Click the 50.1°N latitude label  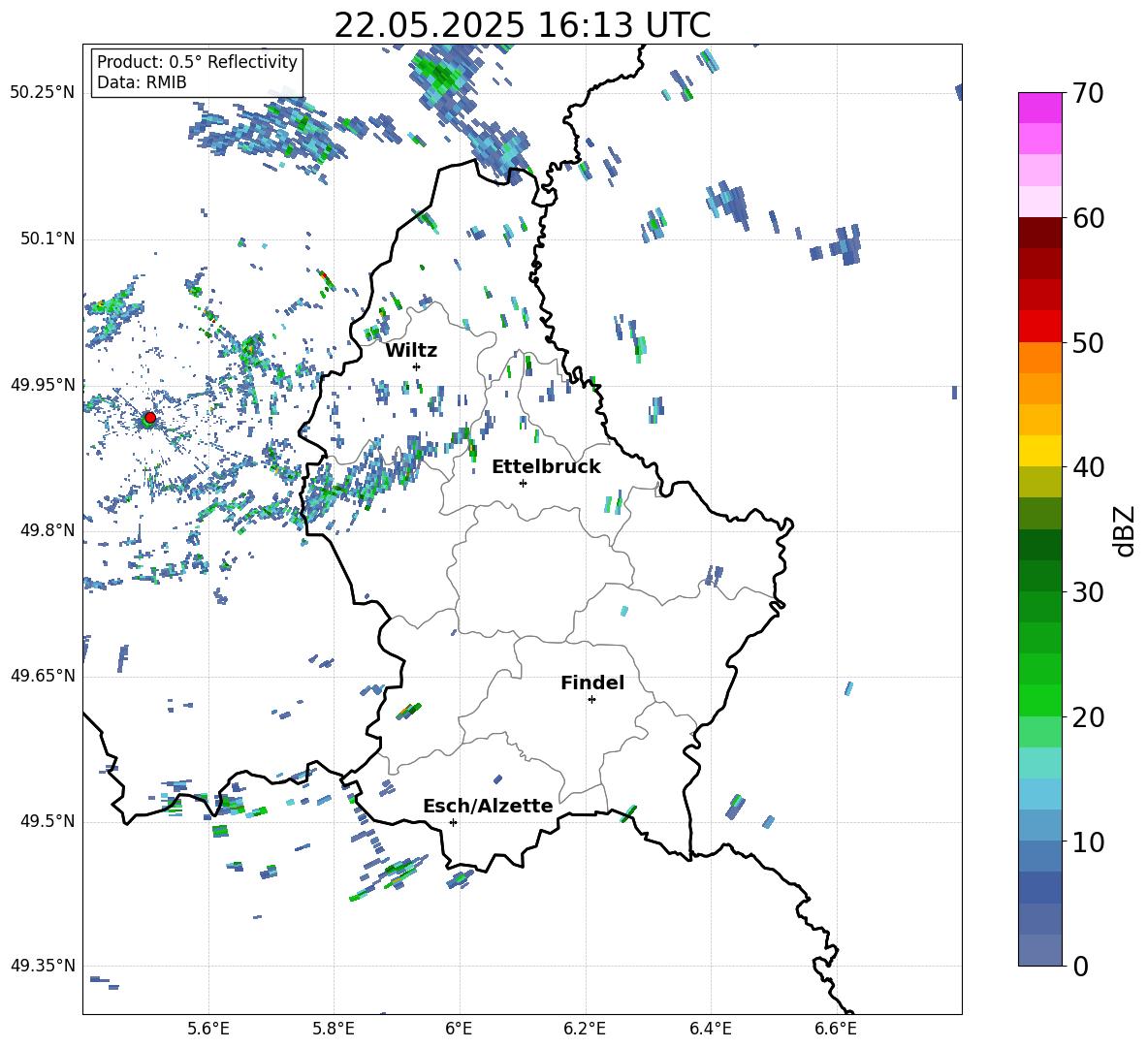[48, 238]
